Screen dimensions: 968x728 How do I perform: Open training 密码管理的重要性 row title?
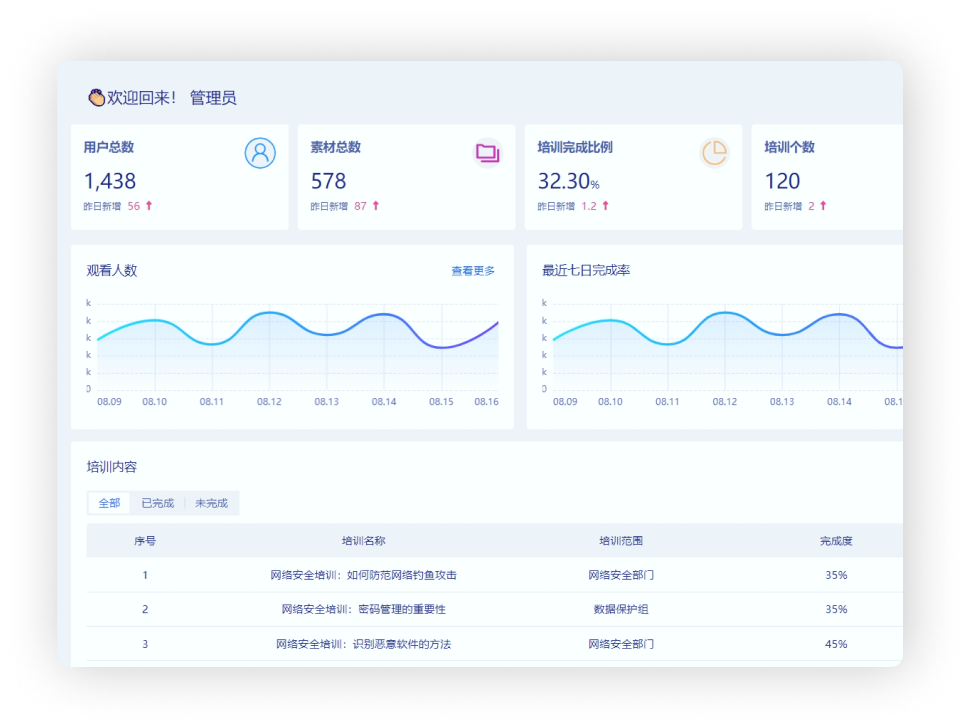(363, 609)
